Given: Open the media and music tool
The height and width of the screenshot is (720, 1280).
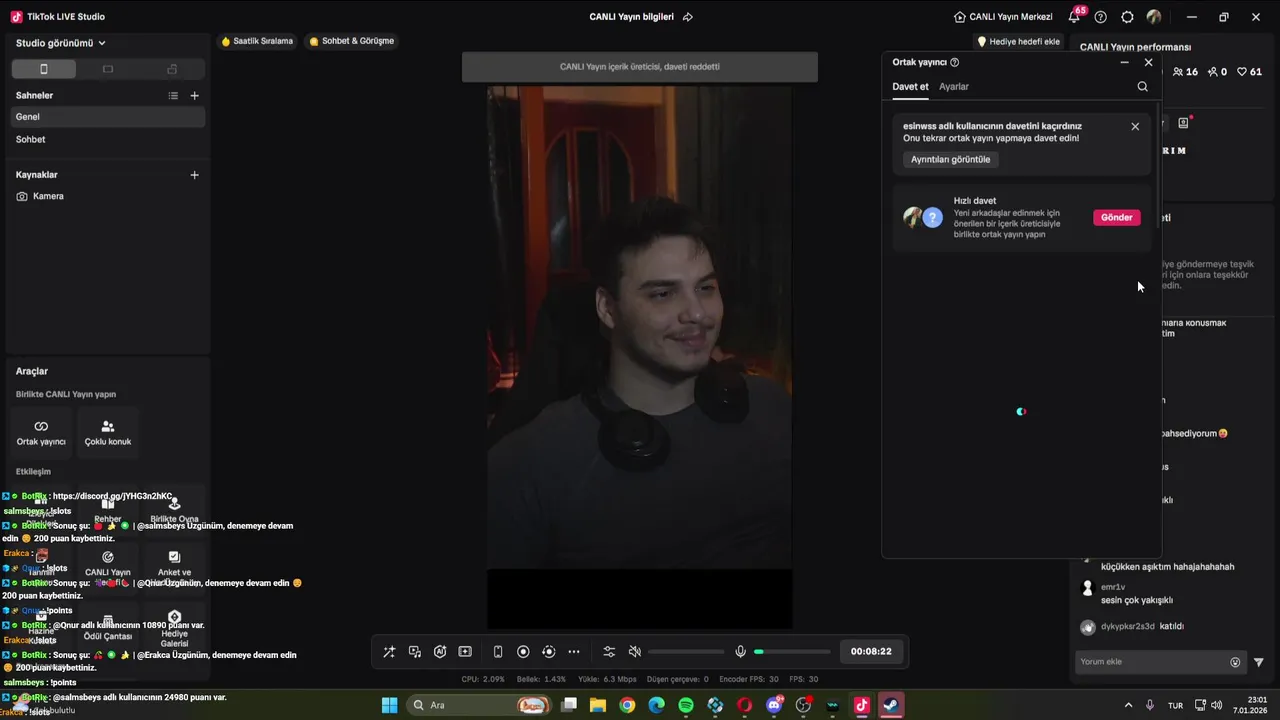Looking at the screenshot, I should (x=415, y=652).
